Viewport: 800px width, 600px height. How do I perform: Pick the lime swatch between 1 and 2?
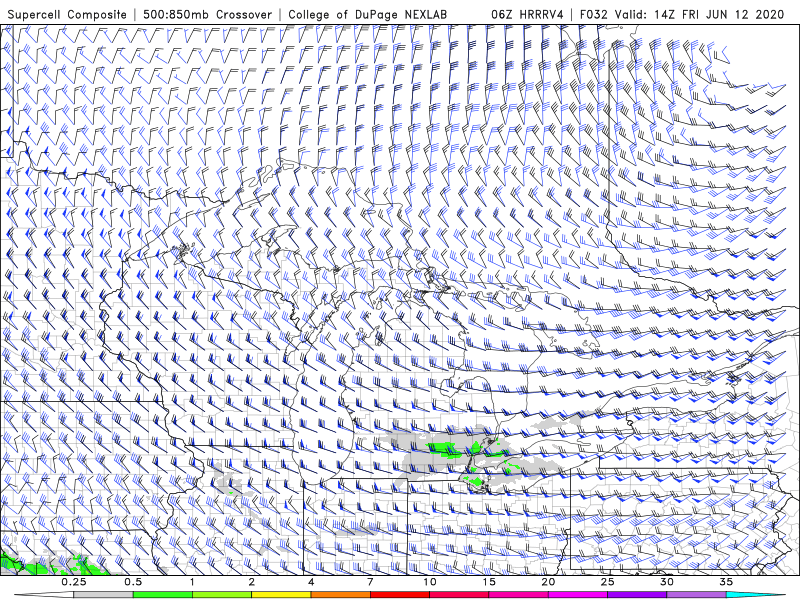coord(222,595)
